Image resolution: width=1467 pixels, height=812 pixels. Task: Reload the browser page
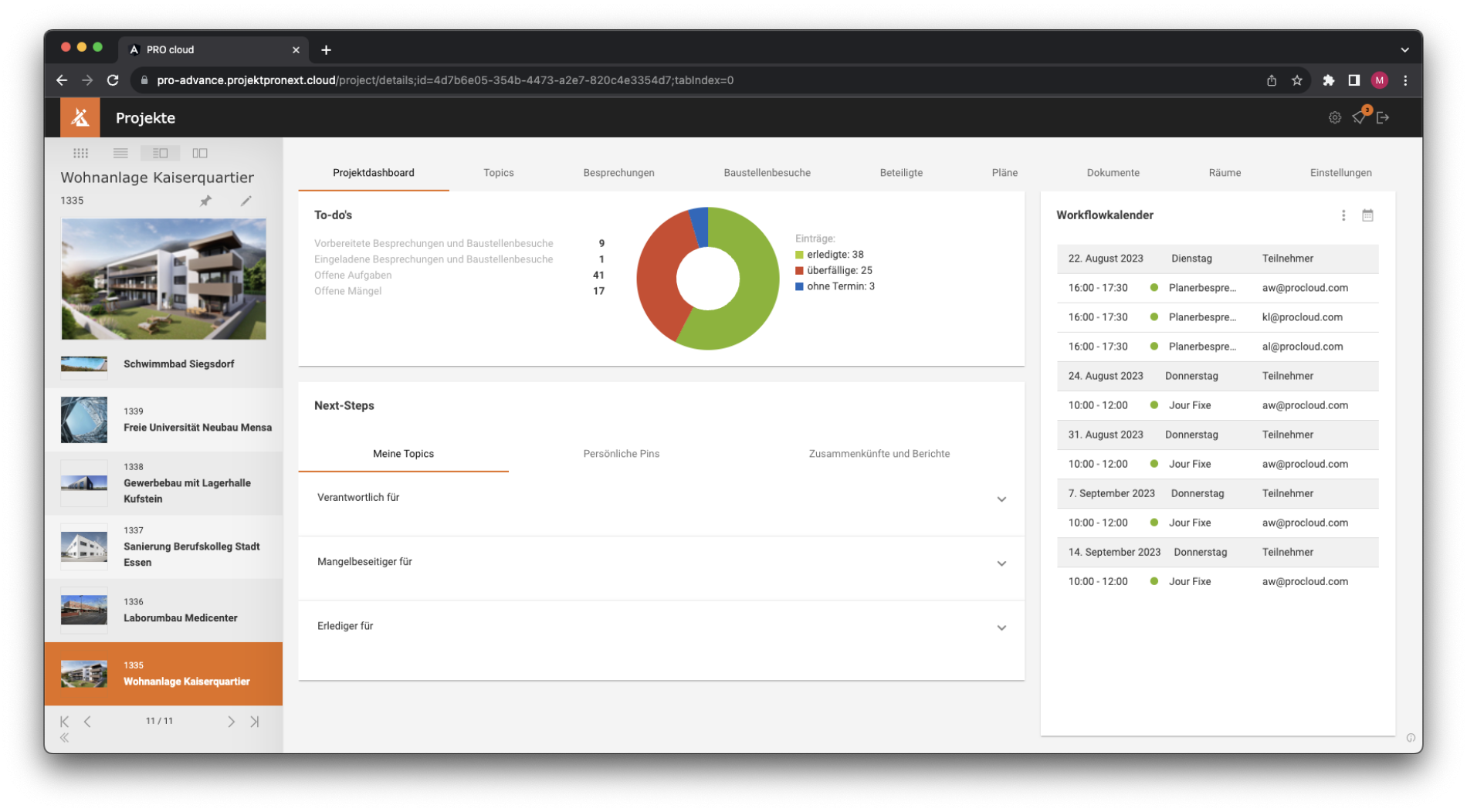[x=113, y=80]
